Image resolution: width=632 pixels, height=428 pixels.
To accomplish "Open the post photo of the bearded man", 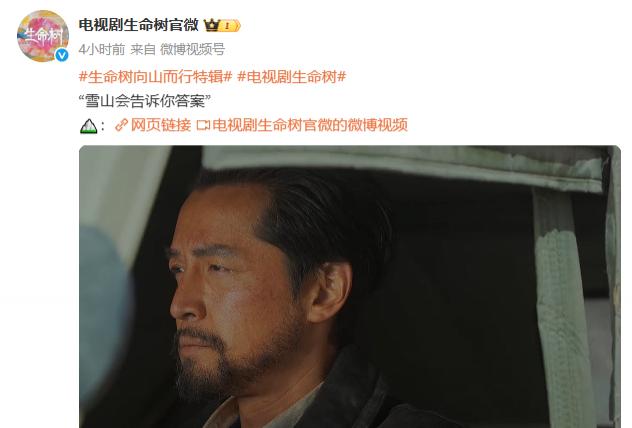I will click(350, 287).
